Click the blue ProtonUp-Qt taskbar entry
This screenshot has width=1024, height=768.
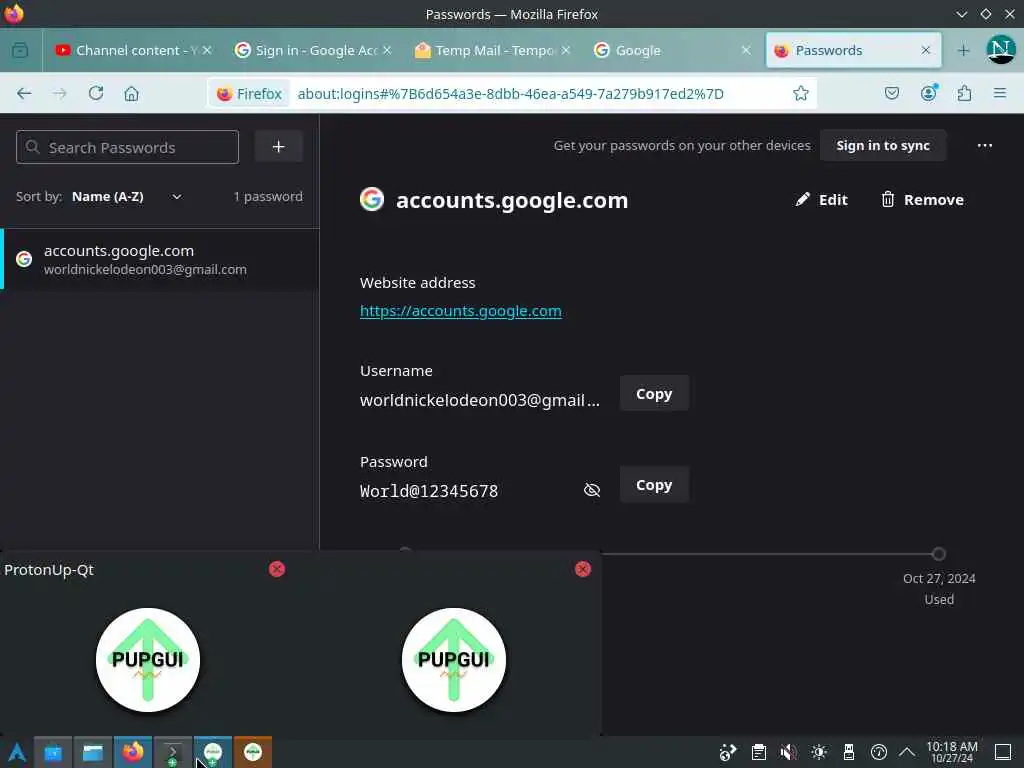tap(212, 752)
